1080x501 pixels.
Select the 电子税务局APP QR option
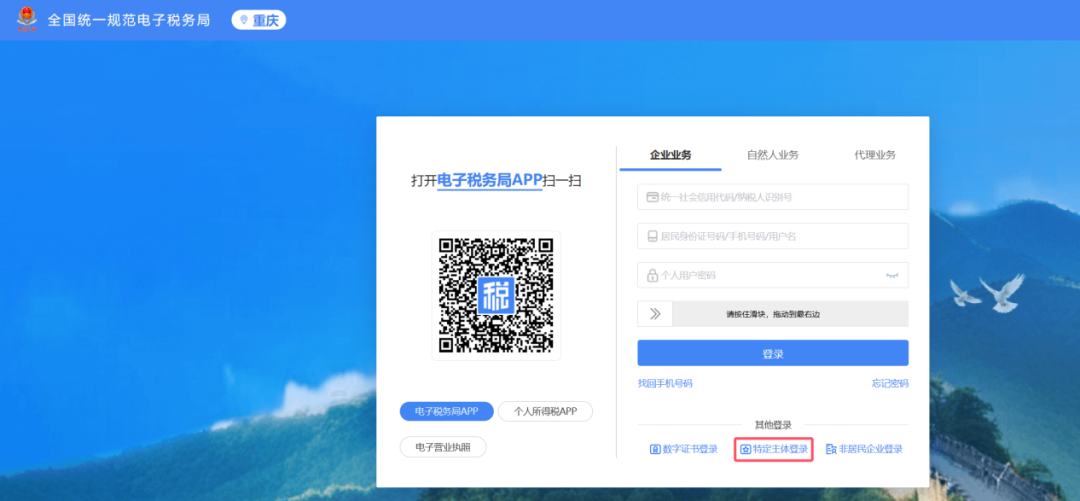point(446,411)
